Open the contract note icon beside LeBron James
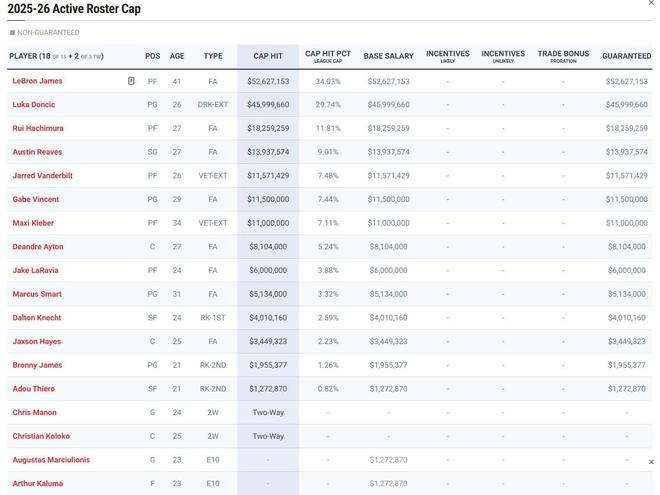 (131, 81)
